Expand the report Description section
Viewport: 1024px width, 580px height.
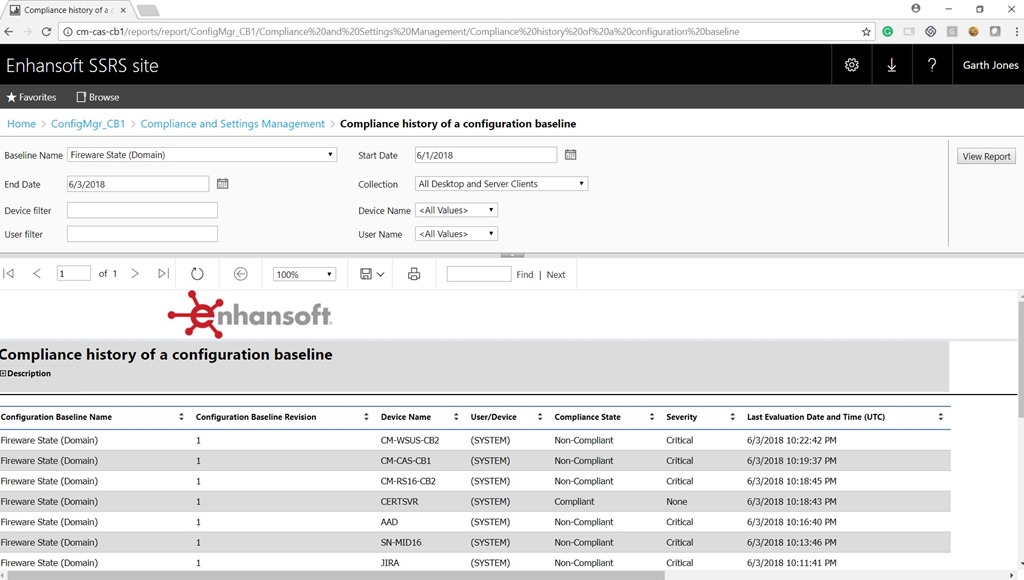pos(3,374)
